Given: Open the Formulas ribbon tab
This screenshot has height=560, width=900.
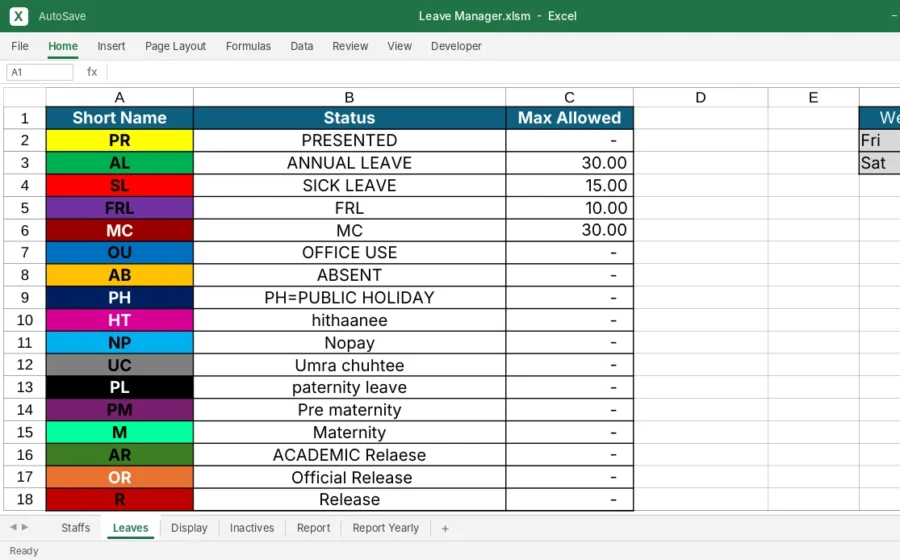Looking at the screenshot, I should pos(248,46).
